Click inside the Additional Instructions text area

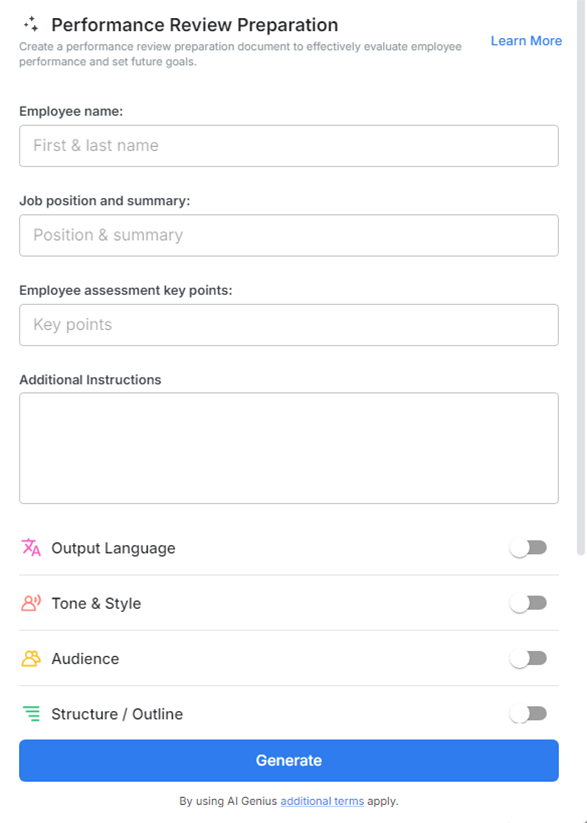288,445
